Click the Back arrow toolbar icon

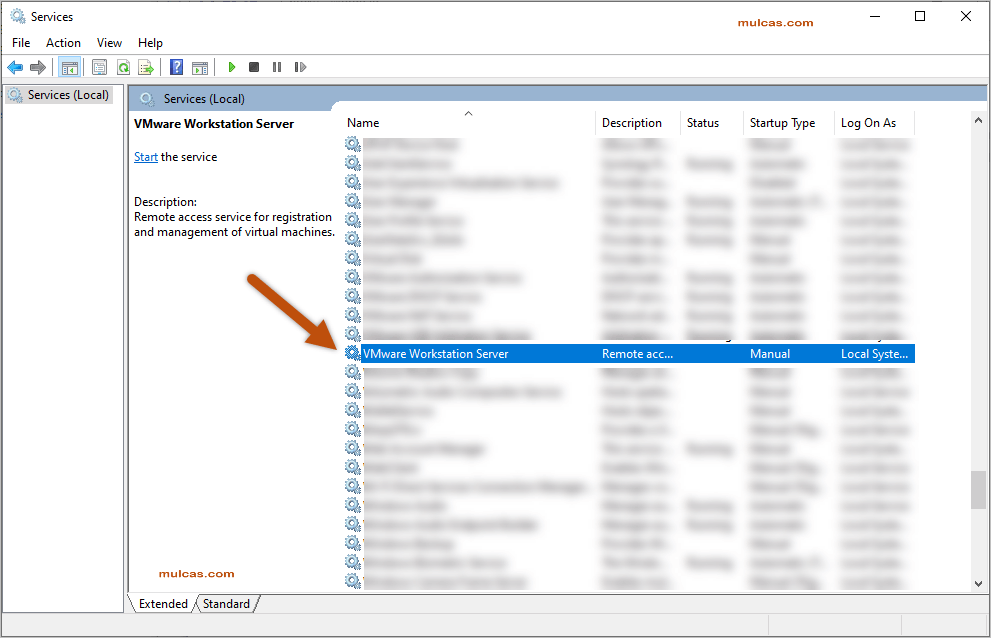click(15, 67)
